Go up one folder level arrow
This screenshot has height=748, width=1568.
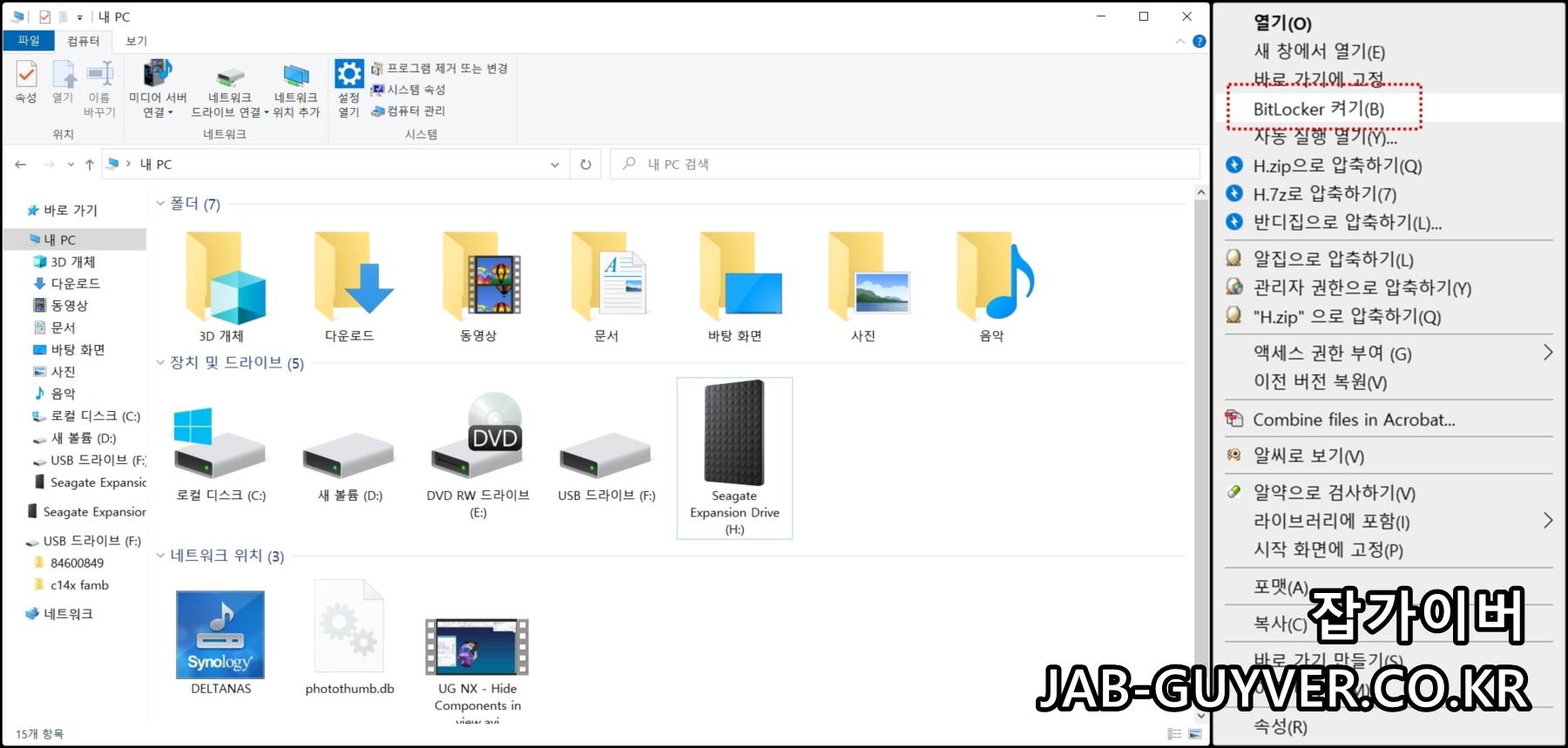point(89,164)
